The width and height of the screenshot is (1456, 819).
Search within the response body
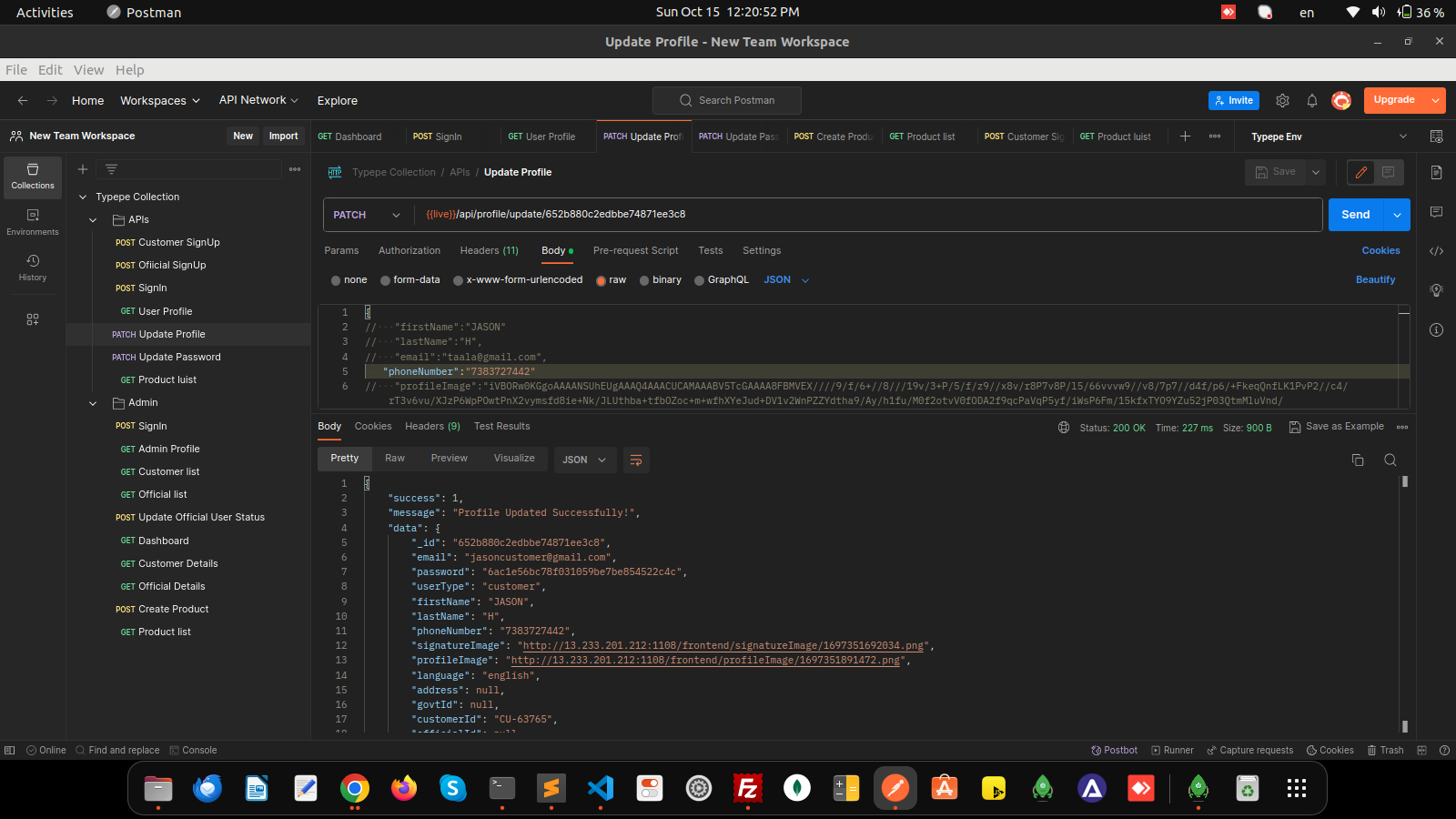1390,460
